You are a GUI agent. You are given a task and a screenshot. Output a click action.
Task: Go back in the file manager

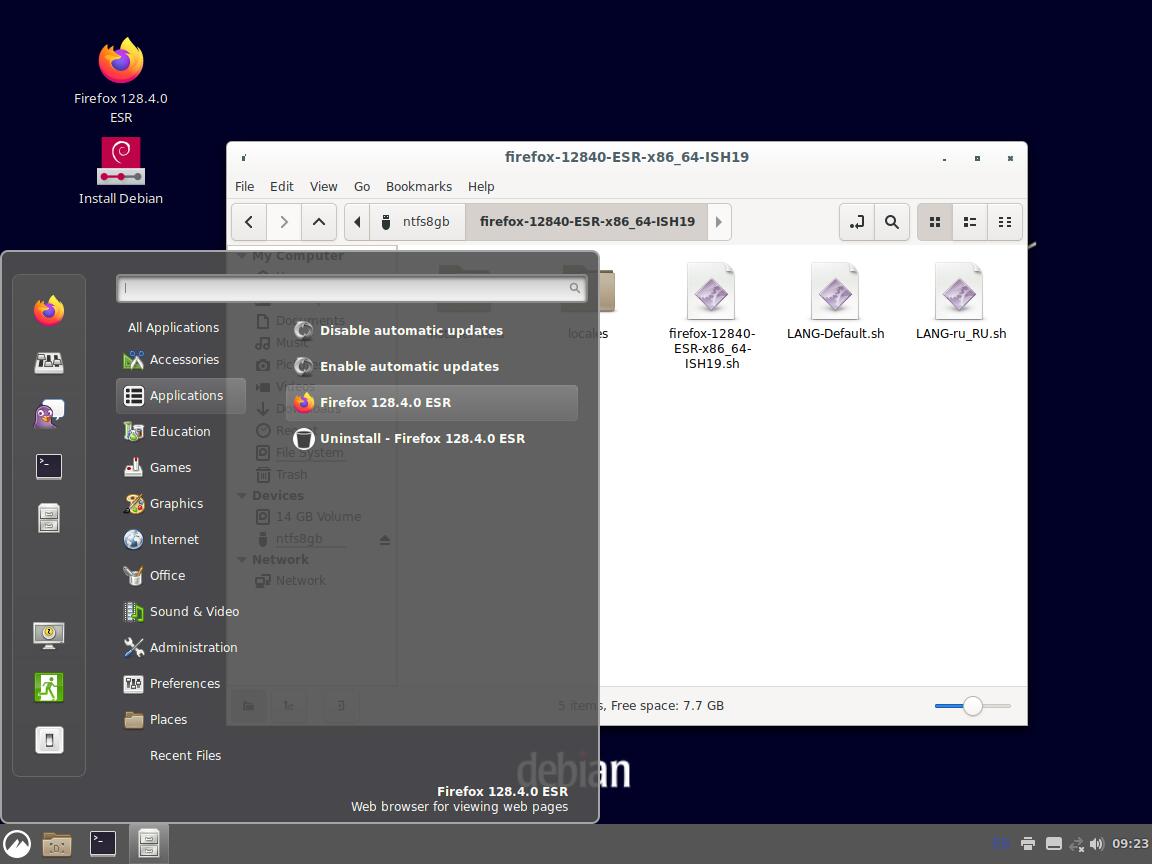tap(249, 222)
